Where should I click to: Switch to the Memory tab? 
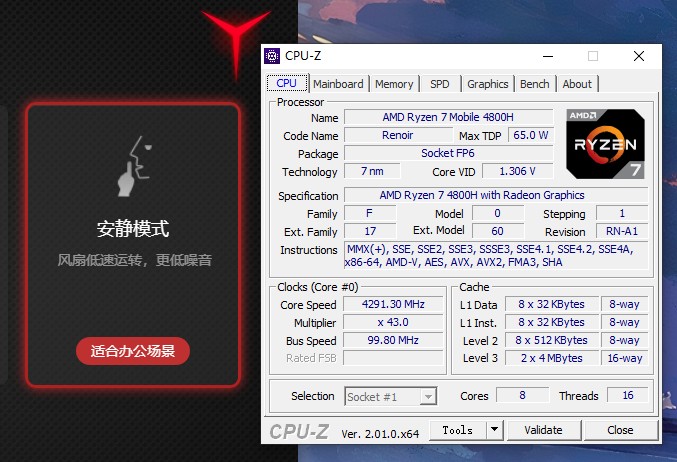[x=394, y=84]
